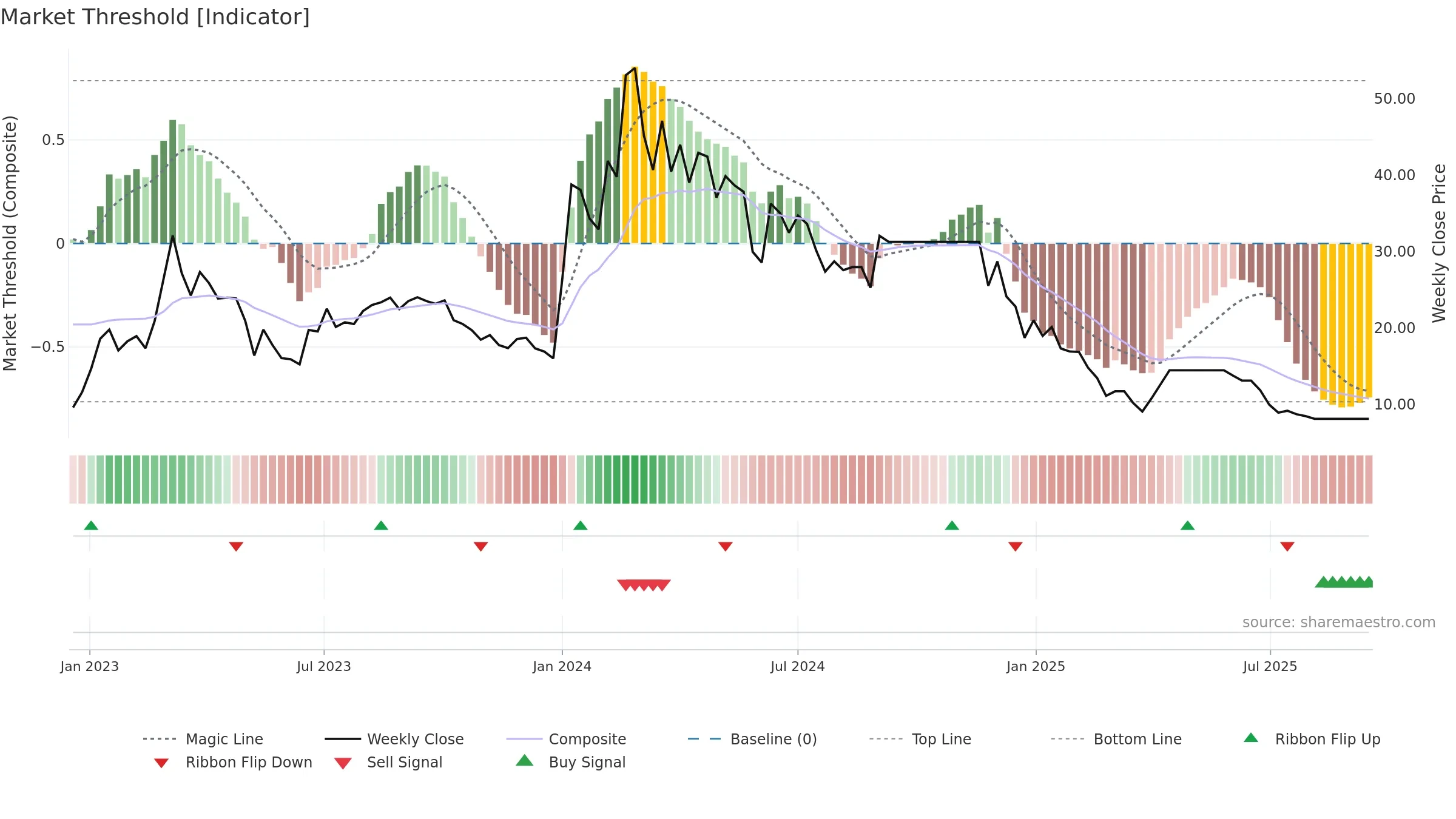This screenshot has height=819, width=1456.
Task: Click the red flip down triangle before Jan 2024
Action: tap(481, 547)
